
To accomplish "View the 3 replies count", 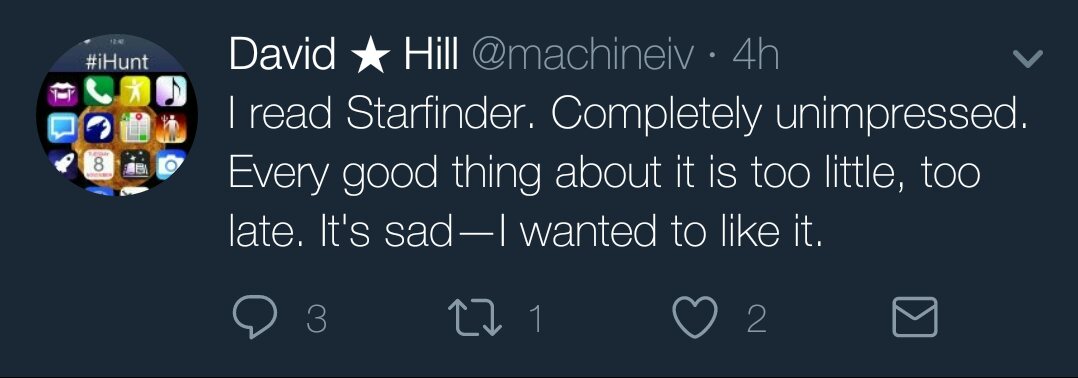I will coord(316,320).
